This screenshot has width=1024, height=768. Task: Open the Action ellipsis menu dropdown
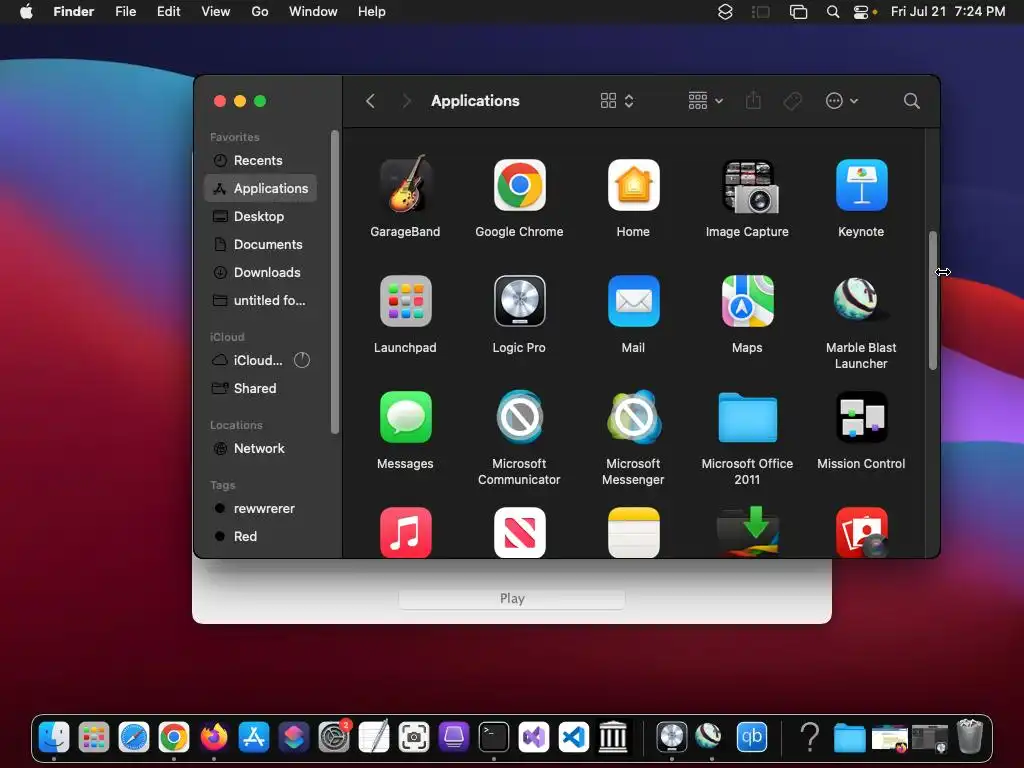tap(842, 101)
